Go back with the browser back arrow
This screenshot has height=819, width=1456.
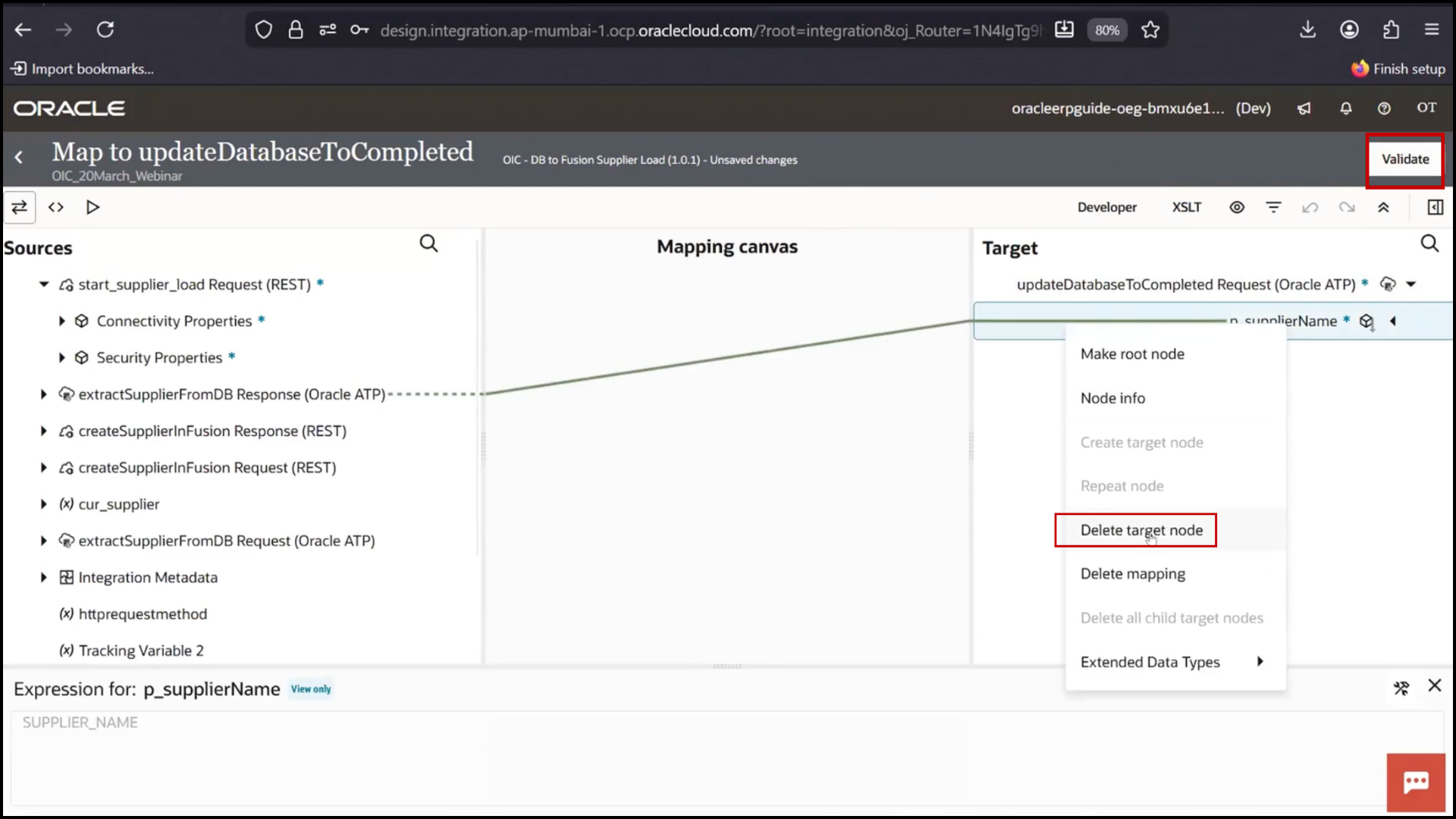click(x=24, y=30)
